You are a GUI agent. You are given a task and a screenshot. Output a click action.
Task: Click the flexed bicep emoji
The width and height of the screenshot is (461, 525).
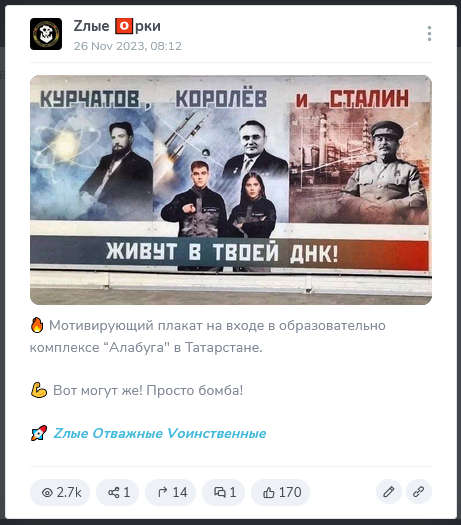(39, 390)
